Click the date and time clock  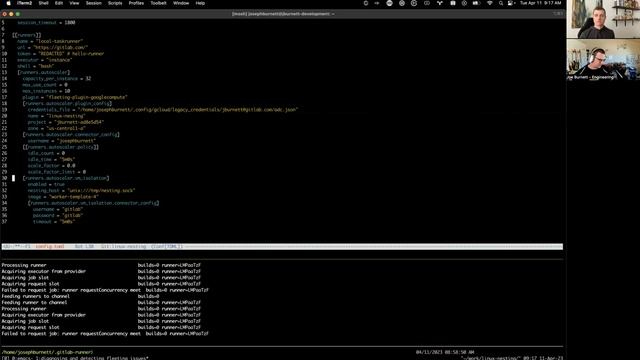(541, 3)
